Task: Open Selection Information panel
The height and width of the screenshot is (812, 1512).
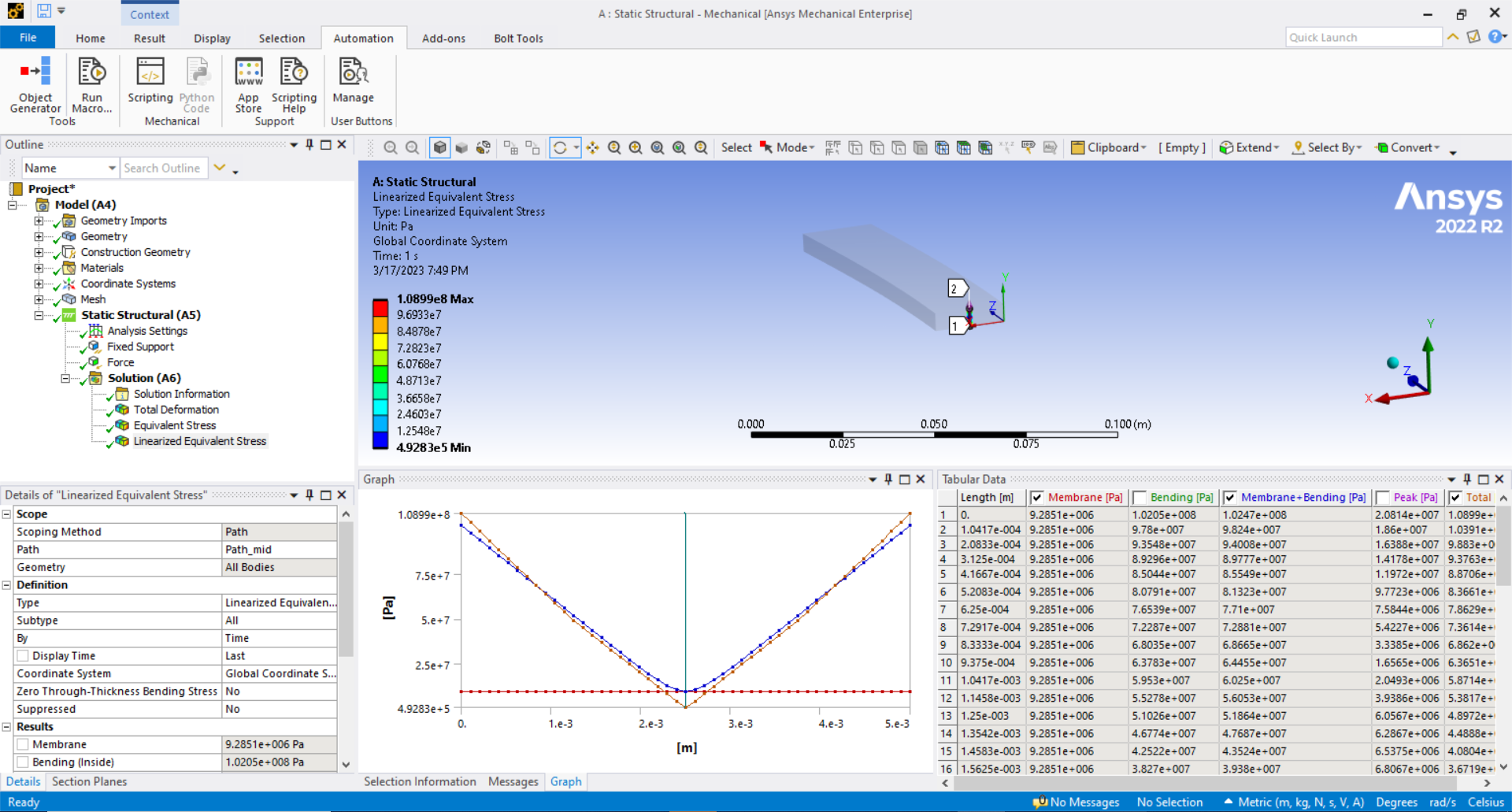Action: pyautogui.click(x=420, y=781)
